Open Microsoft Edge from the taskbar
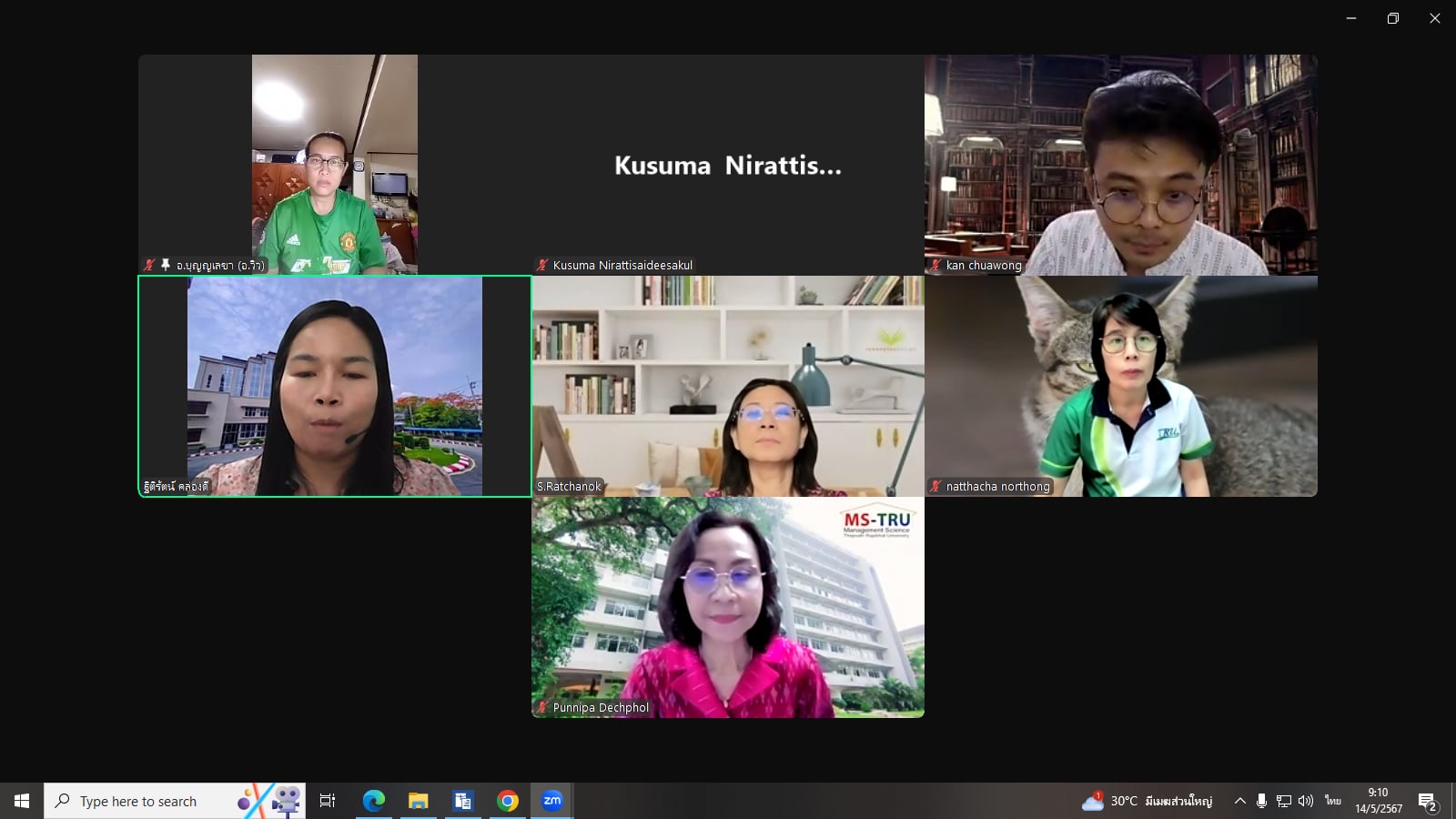This screenshot has height=819, width=1456. click(373, 801)
